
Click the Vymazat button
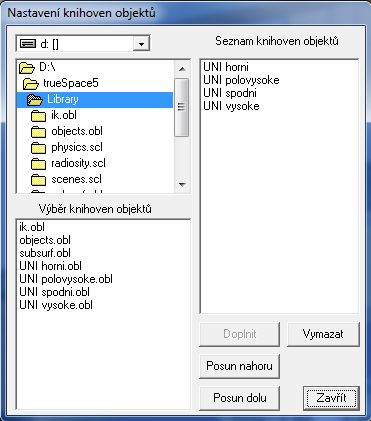coord(323,334)
